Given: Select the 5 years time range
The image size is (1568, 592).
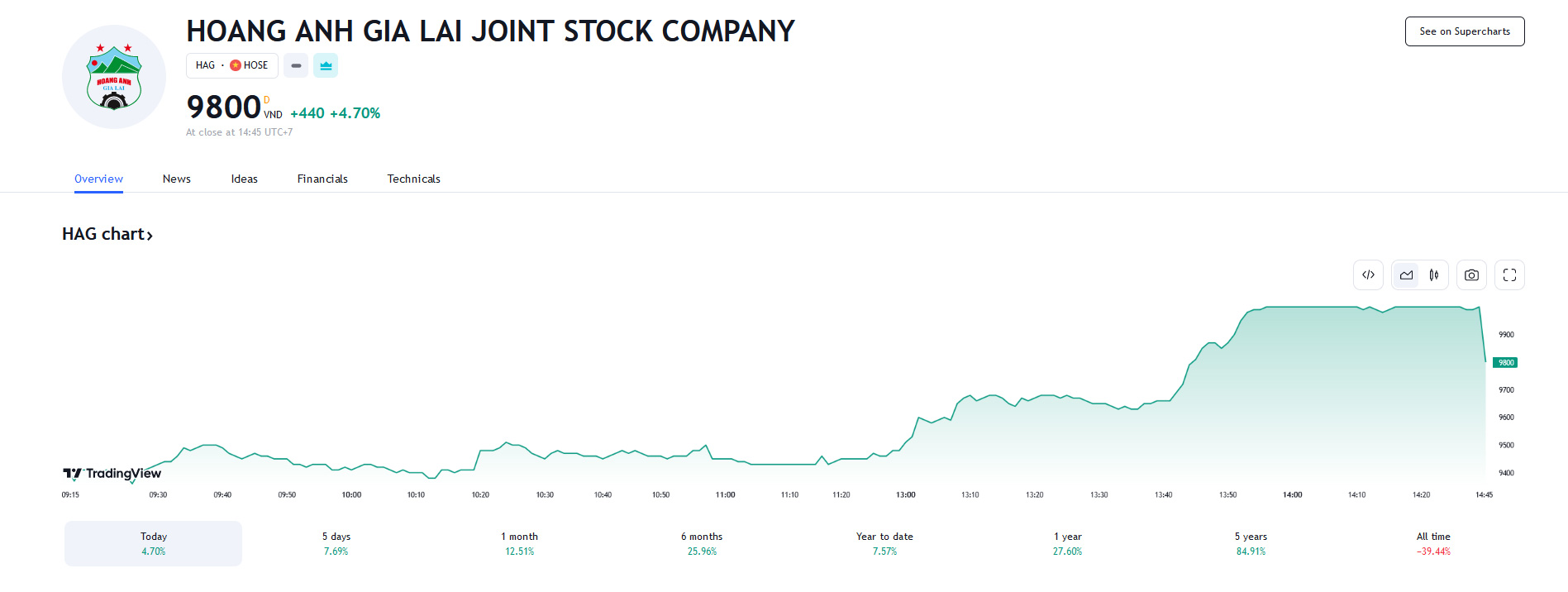Looking at the screenshot, I should click(x=1251, y=543).
